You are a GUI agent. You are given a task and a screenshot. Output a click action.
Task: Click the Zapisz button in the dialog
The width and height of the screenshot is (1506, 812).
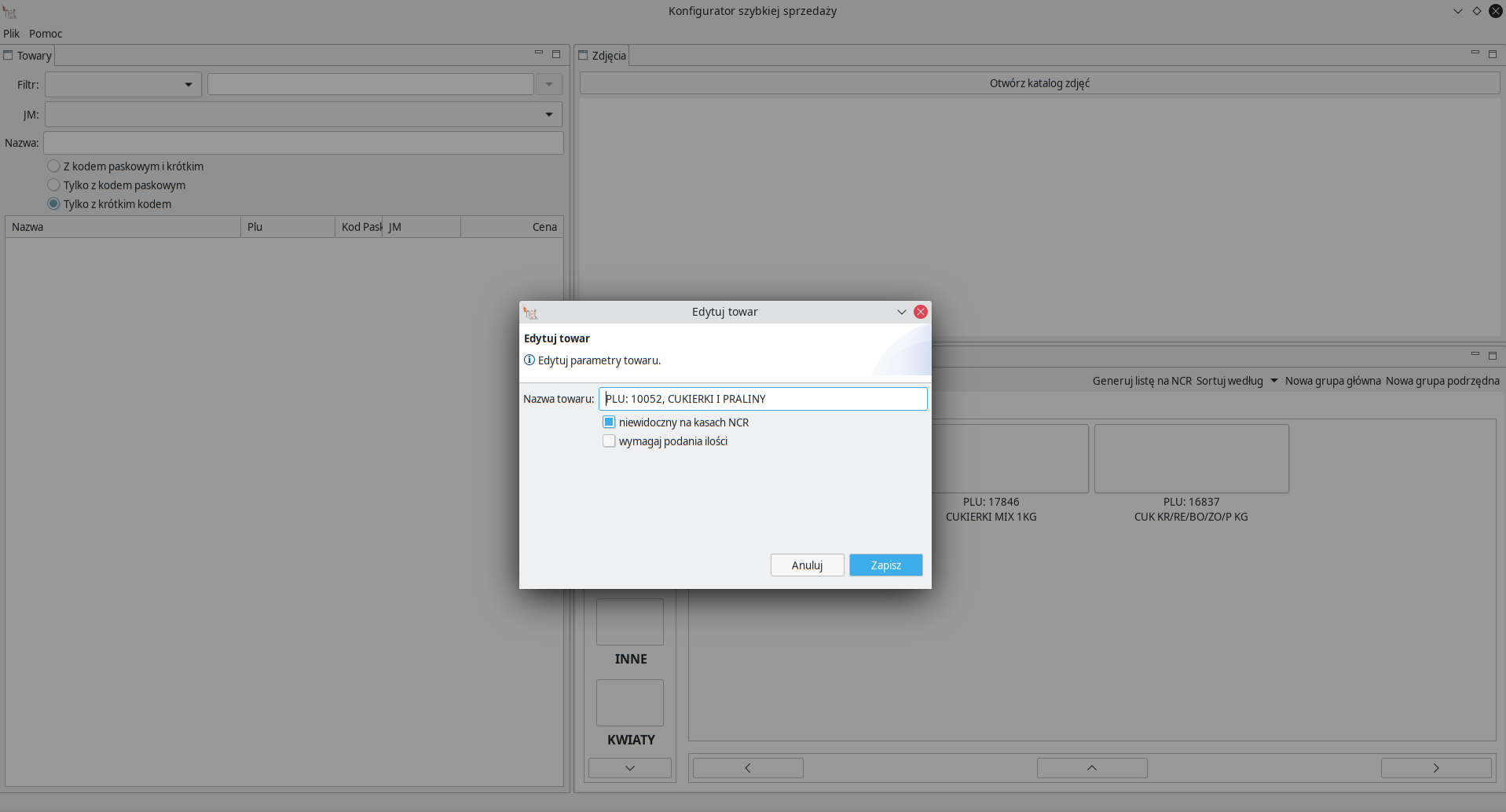(885, 565)
